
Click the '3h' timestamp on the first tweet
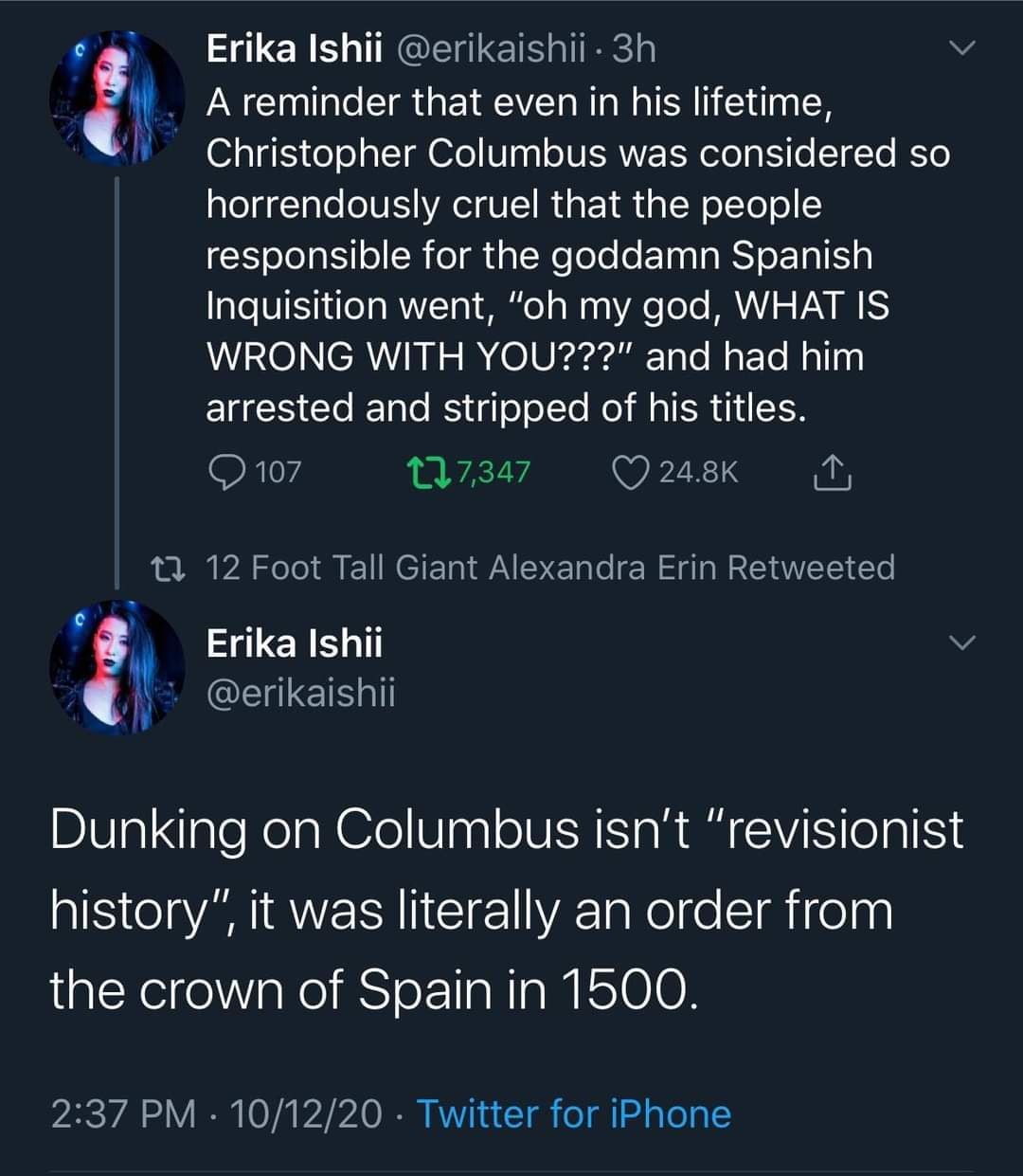click(x=634, y=48)
